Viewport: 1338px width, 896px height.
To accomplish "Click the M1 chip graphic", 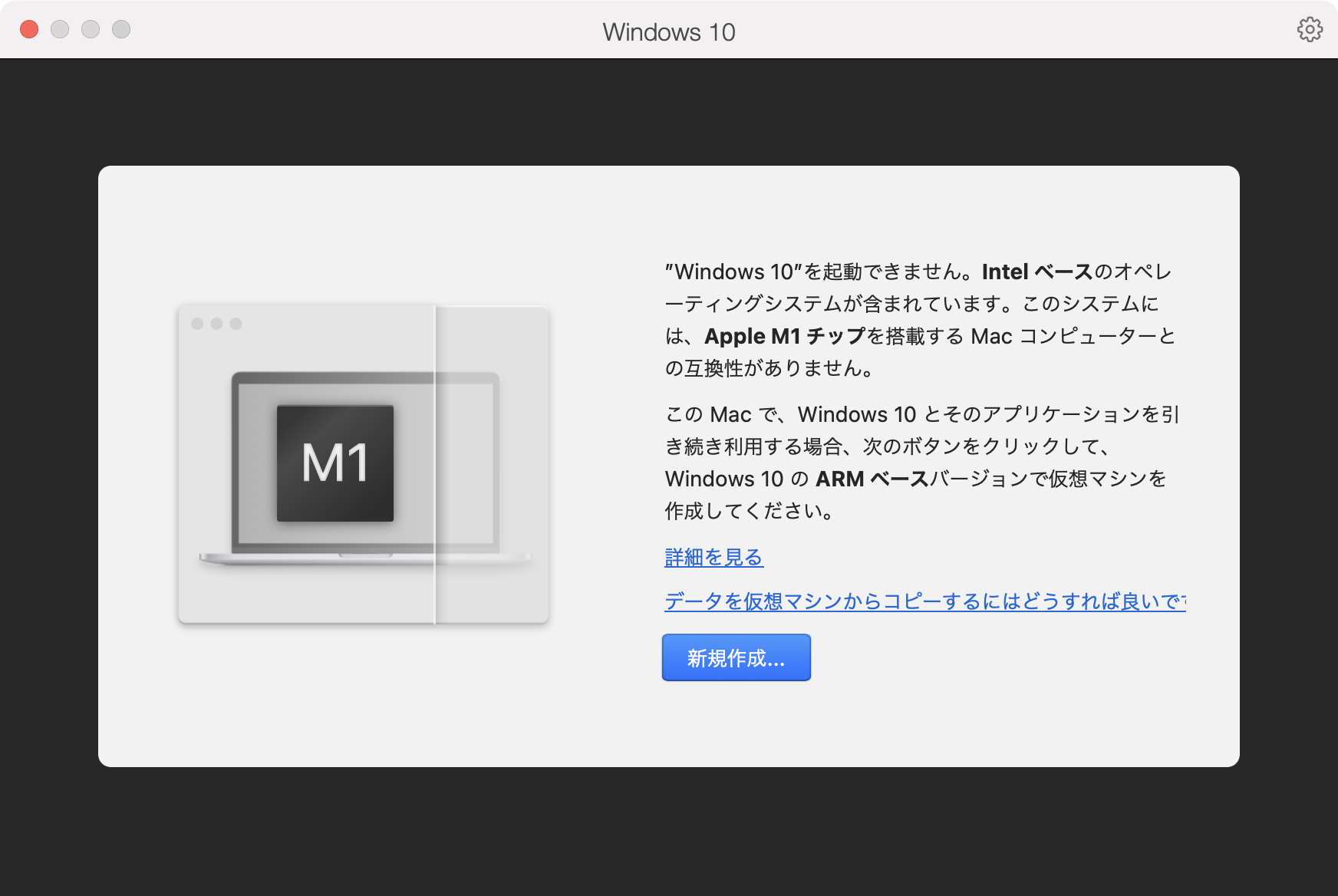I will click(335, 463).
